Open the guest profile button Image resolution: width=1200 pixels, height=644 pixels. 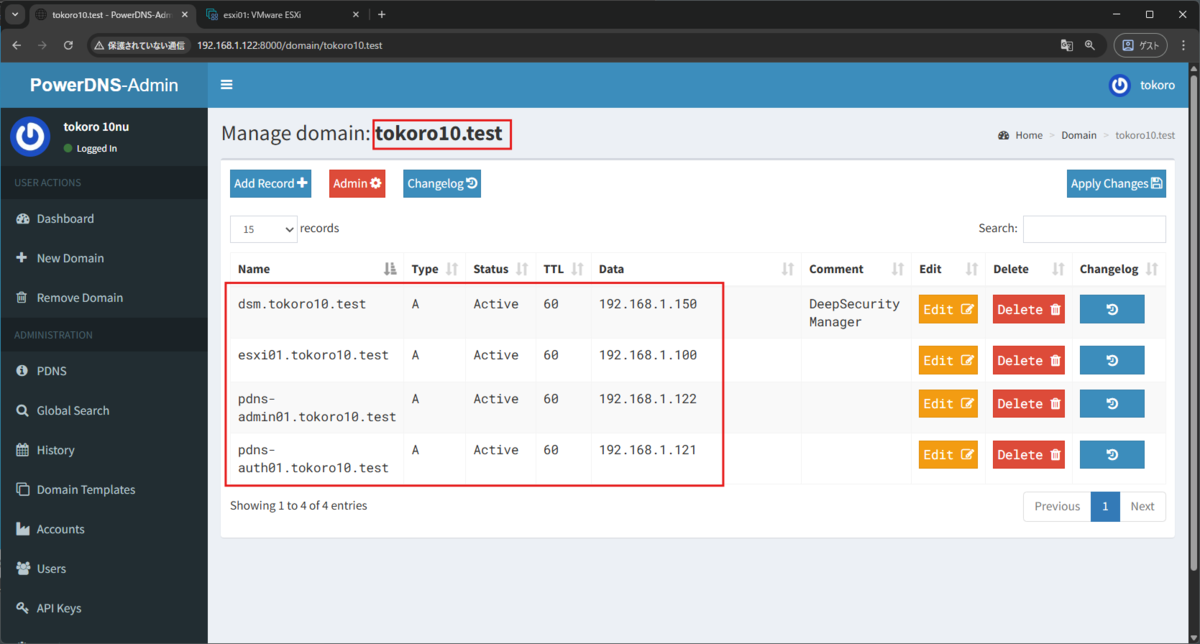click(x=1141, y=45)
